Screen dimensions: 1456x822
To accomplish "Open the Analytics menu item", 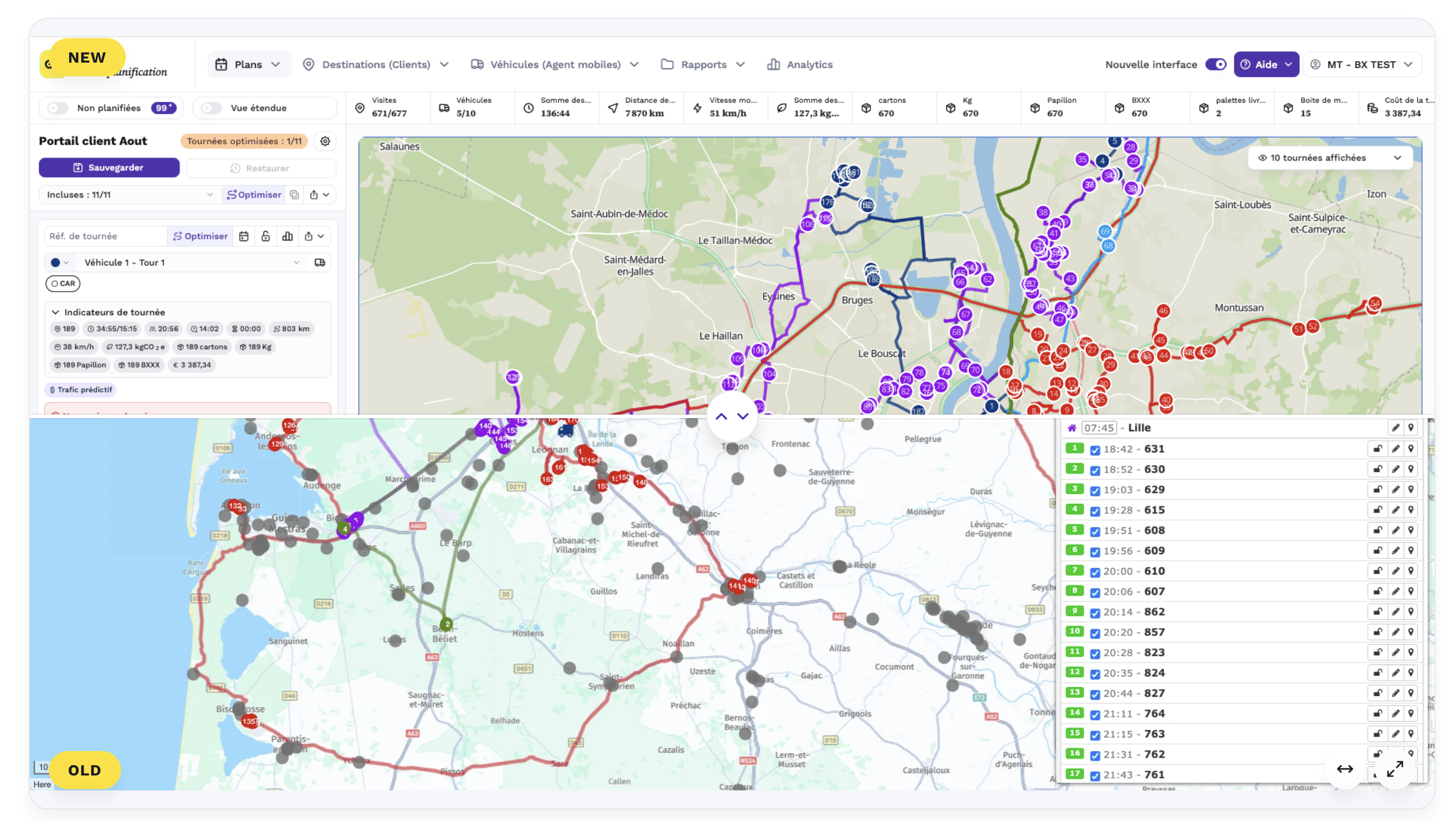I will (800, 64).
